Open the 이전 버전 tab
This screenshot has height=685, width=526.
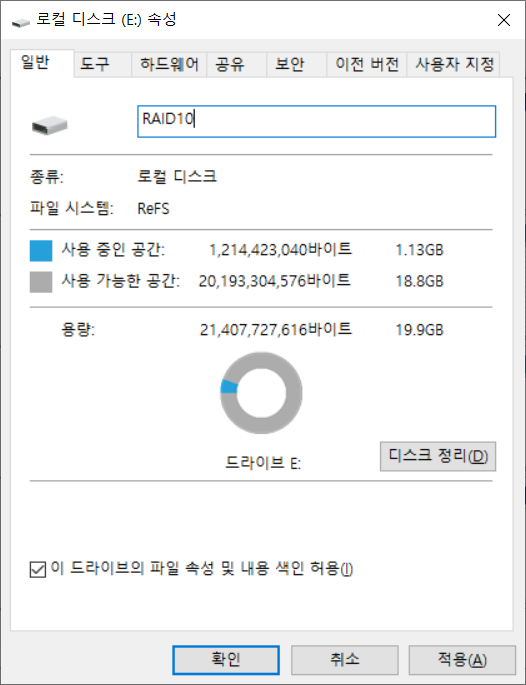[x=367, y=65]
